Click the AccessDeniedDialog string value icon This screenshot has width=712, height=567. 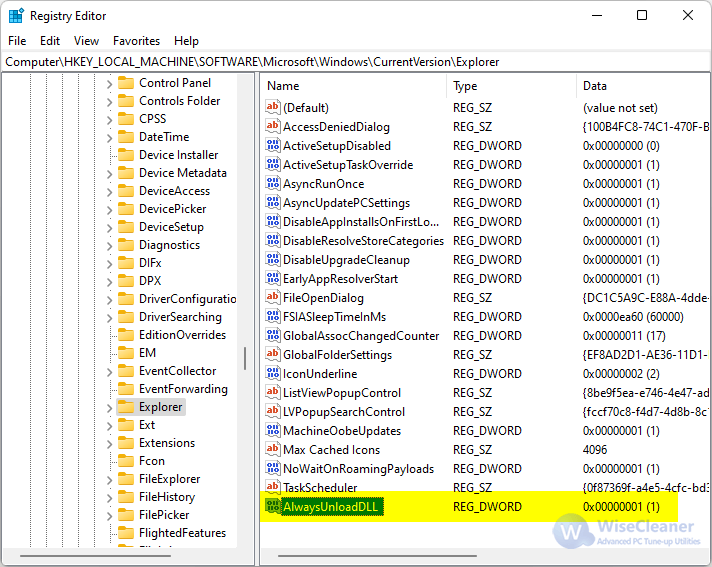click(x=272, y=126)
